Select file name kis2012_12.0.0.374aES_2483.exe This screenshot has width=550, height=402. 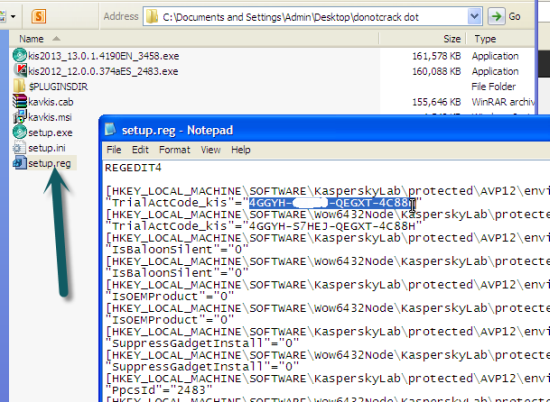103,72
